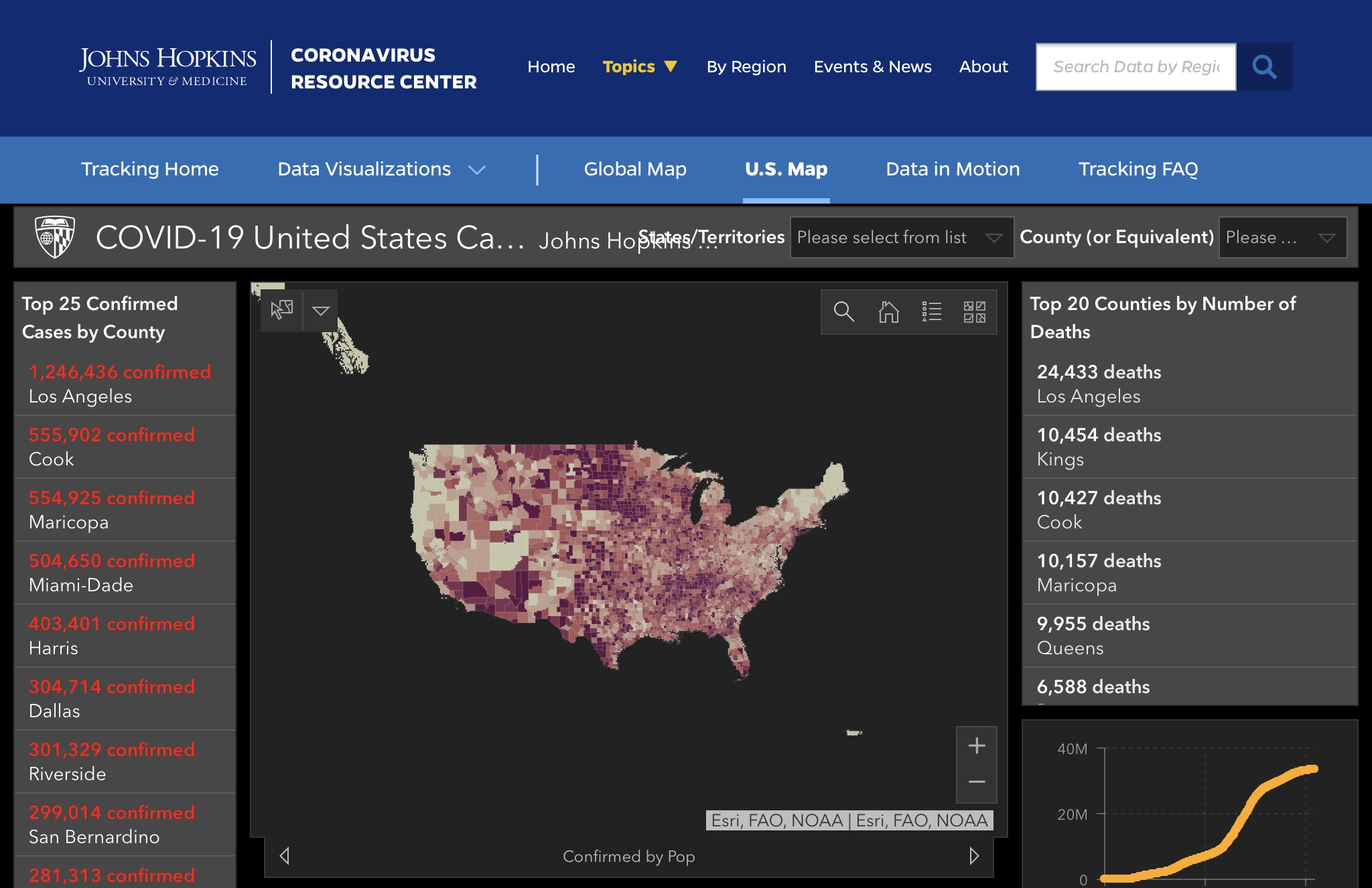Image resolution: width=1372 pixels, height=888 pixels.
Task: Select Riverside 301,329 confirmed row
Action: click(125, 761)
